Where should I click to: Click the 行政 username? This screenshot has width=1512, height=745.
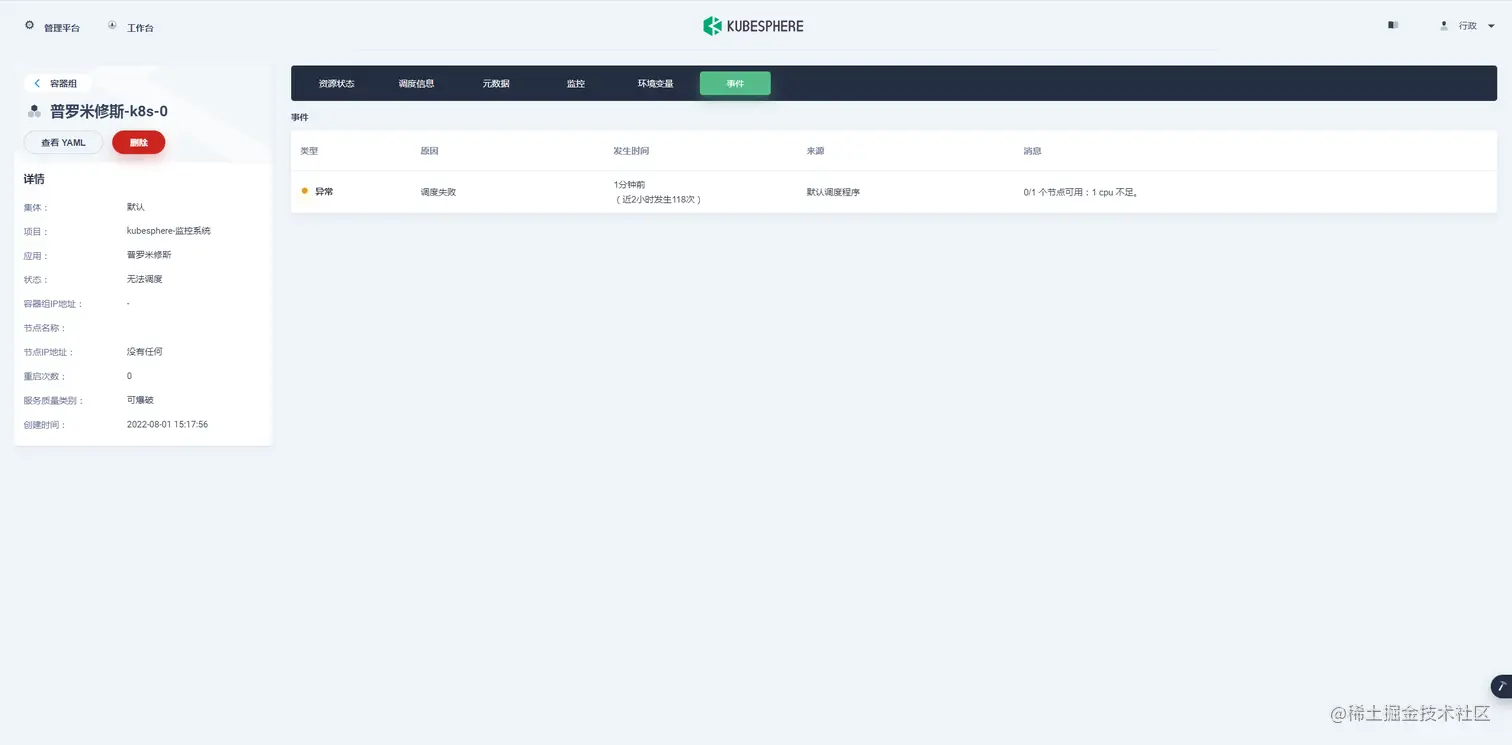coord(1467,26)
